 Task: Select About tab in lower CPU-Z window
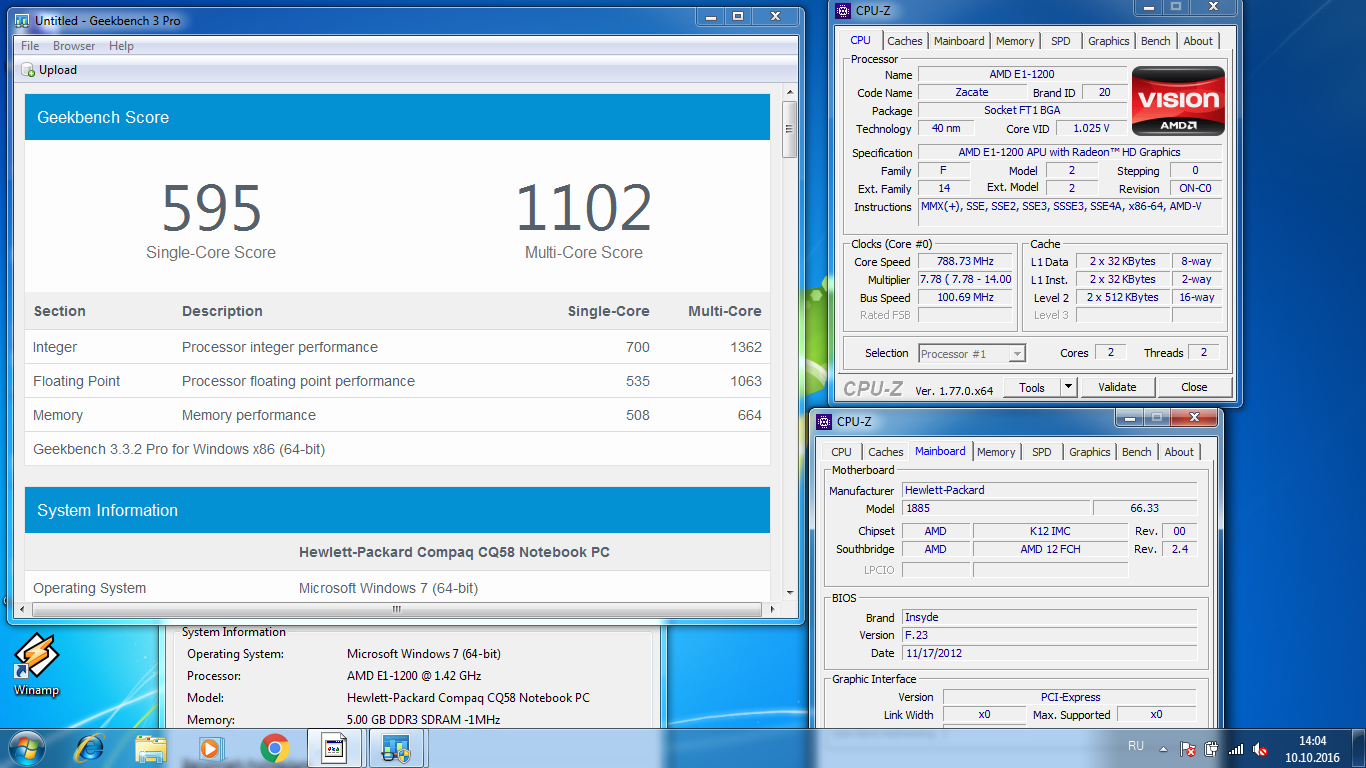(x=1179, y=452)
